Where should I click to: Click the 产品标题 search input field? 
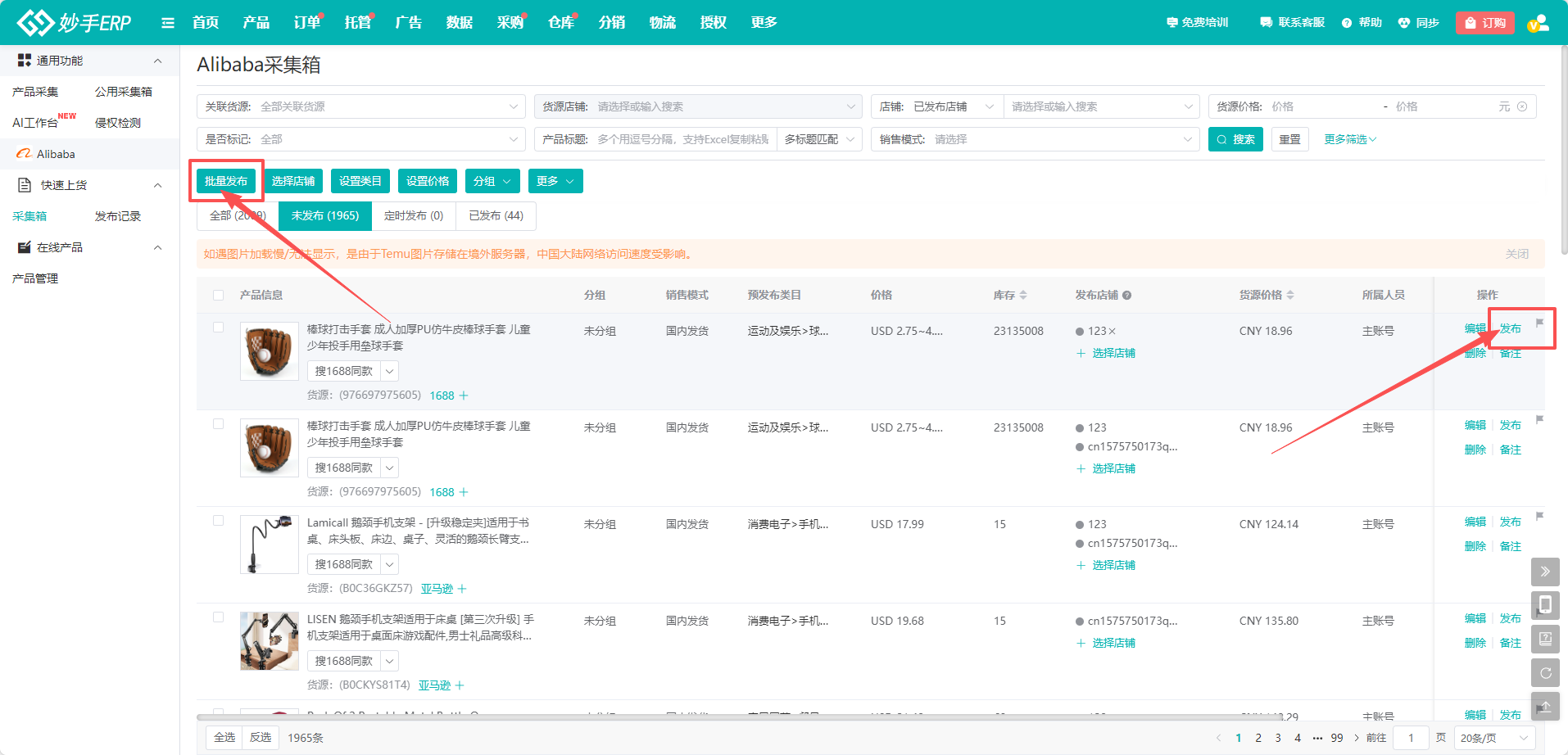(x=682, y=139)
